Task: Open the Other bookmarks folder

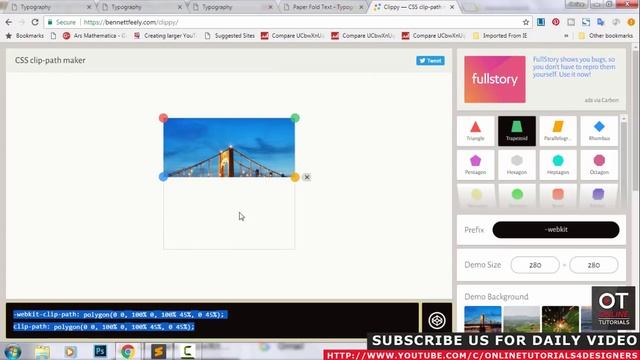Action: [x=606, y=36]
